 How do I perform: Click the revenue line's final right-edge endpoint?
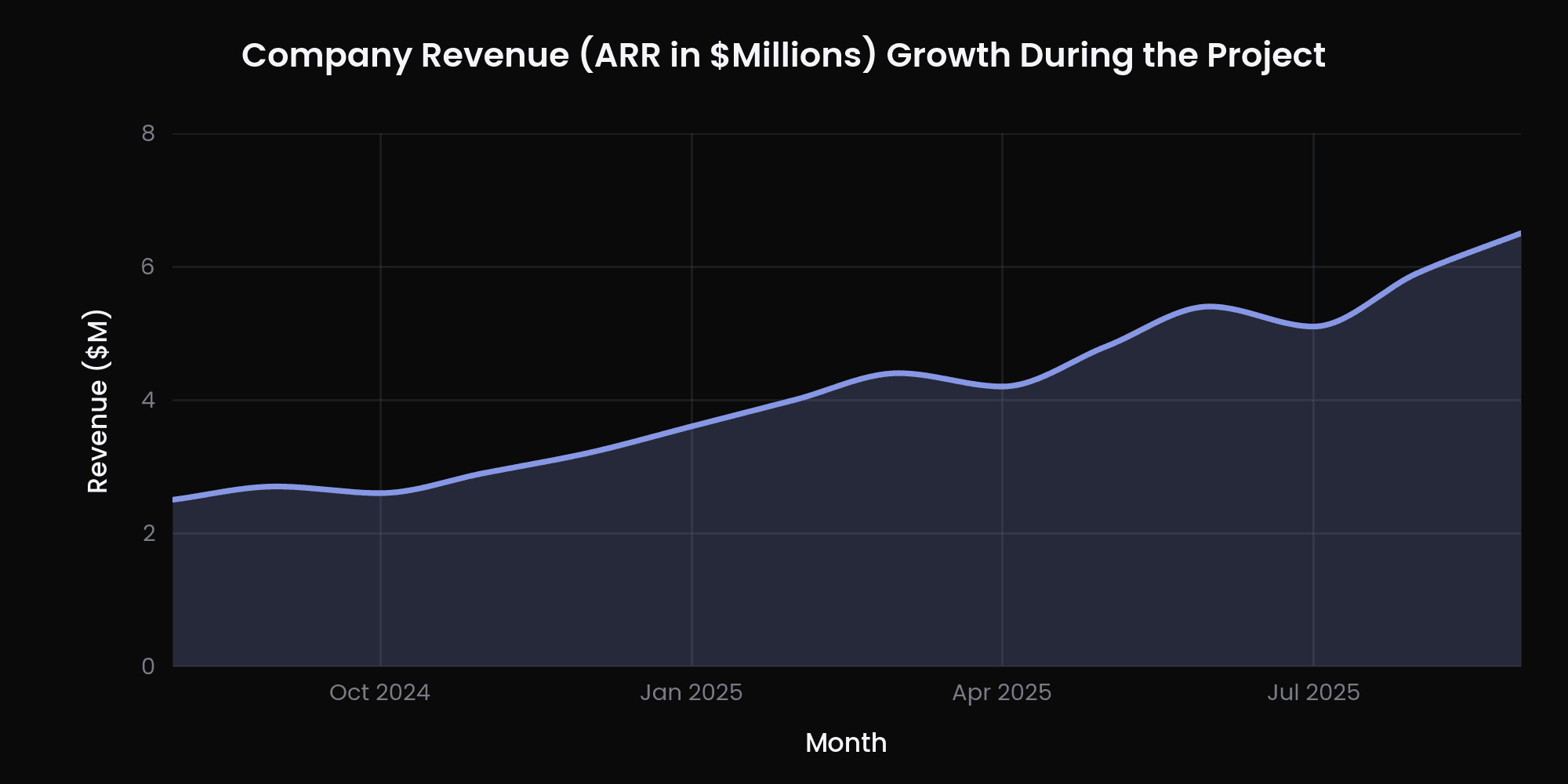(x=1519, y=233)
